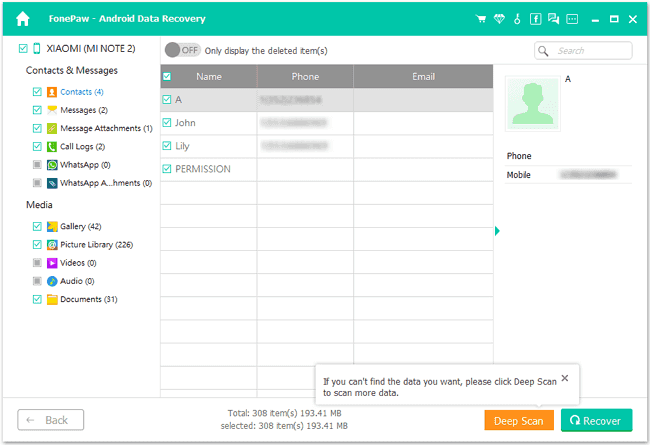Uncheck the Messages (2) checkbox
Screen dimensions: 650x445
[x=37, y=110]
